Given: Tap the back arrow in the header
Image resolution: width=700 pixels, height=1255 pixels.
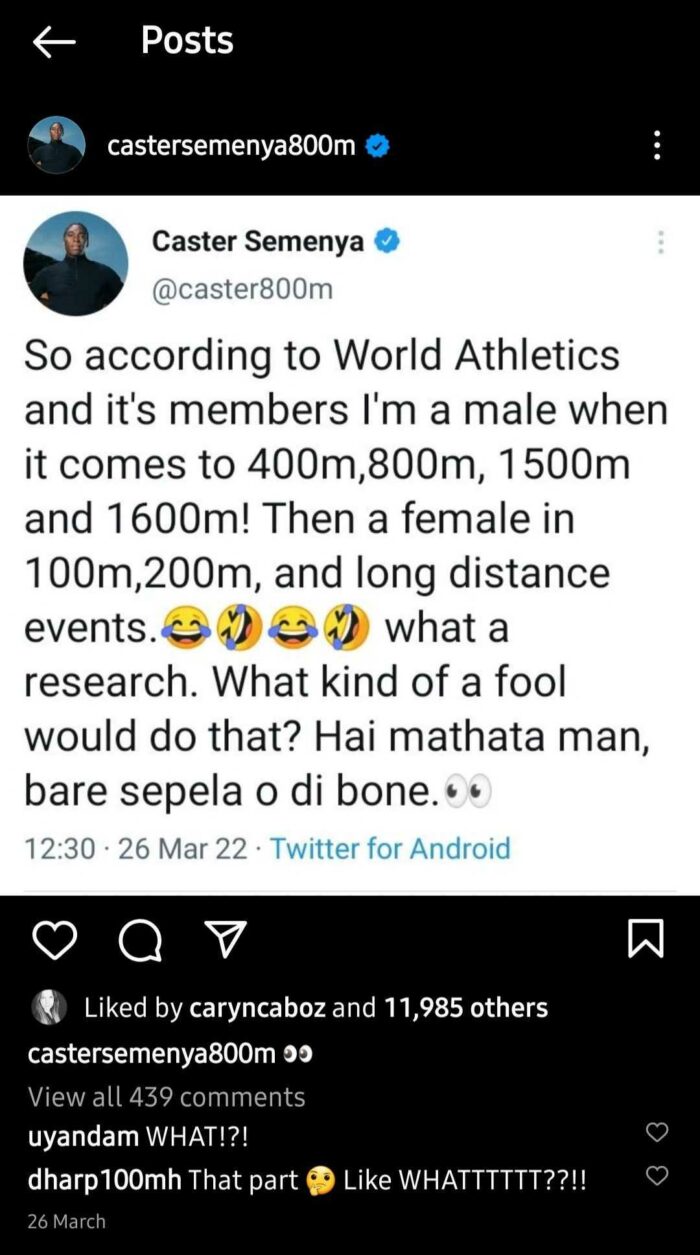Looking at the screenshot, I should (x=54, y=41).
